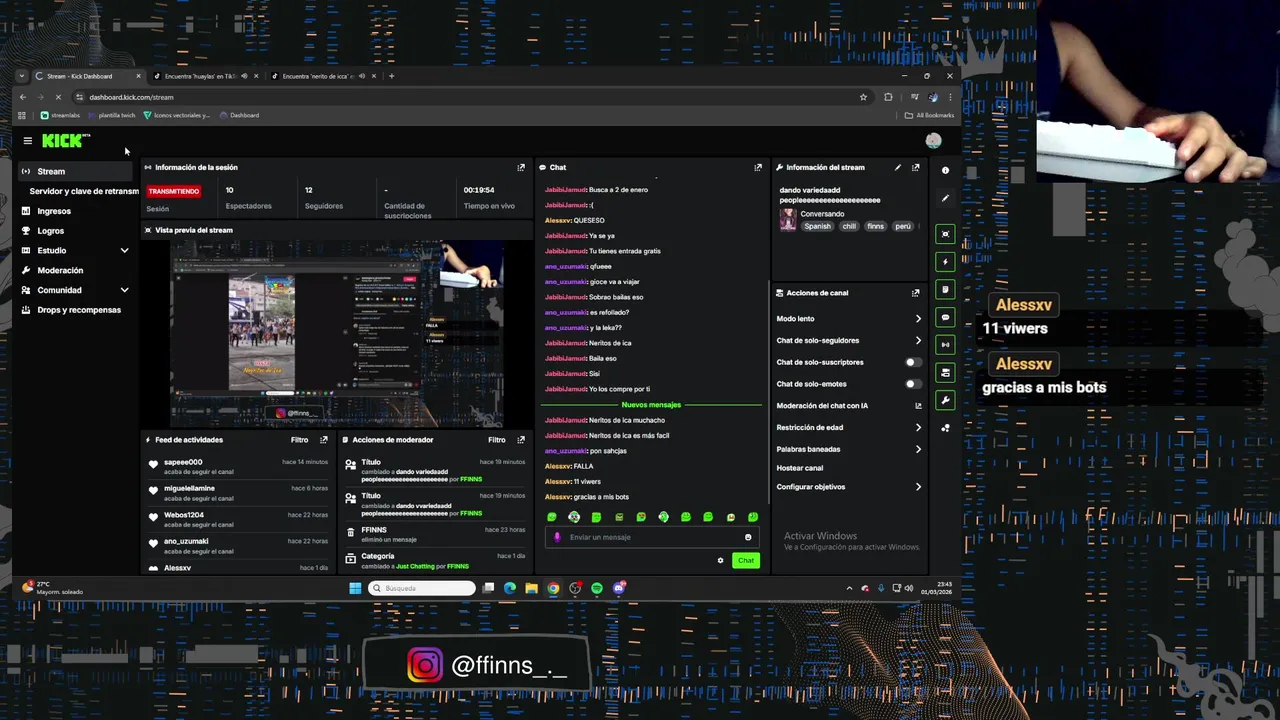Toggle the note page sidebar icon
Image resolution: width=1280 pixels, height=720 pixels.
[x=945, y=289]
